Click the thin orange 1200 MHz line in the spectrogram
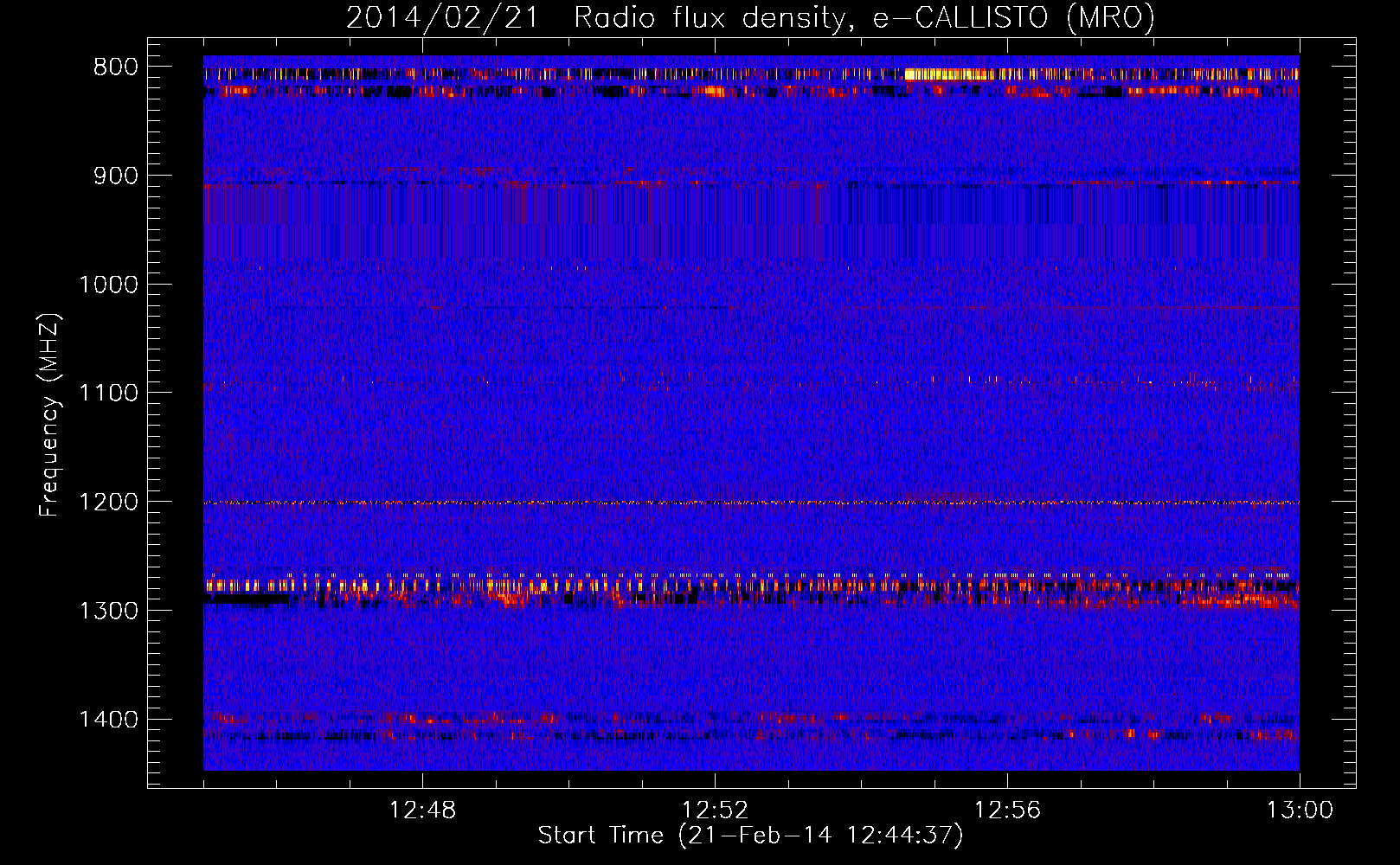The width and height of the screenshot is (1400, 865). pos(751,503)
